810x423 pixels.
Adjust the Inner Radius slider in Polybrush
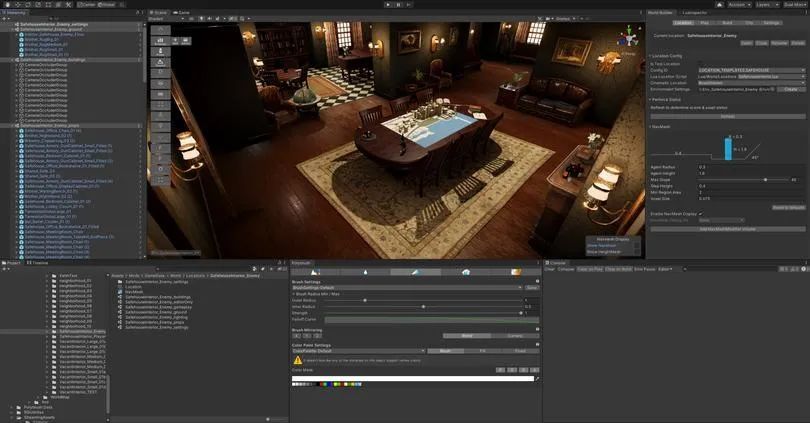(x=423, y=307)
